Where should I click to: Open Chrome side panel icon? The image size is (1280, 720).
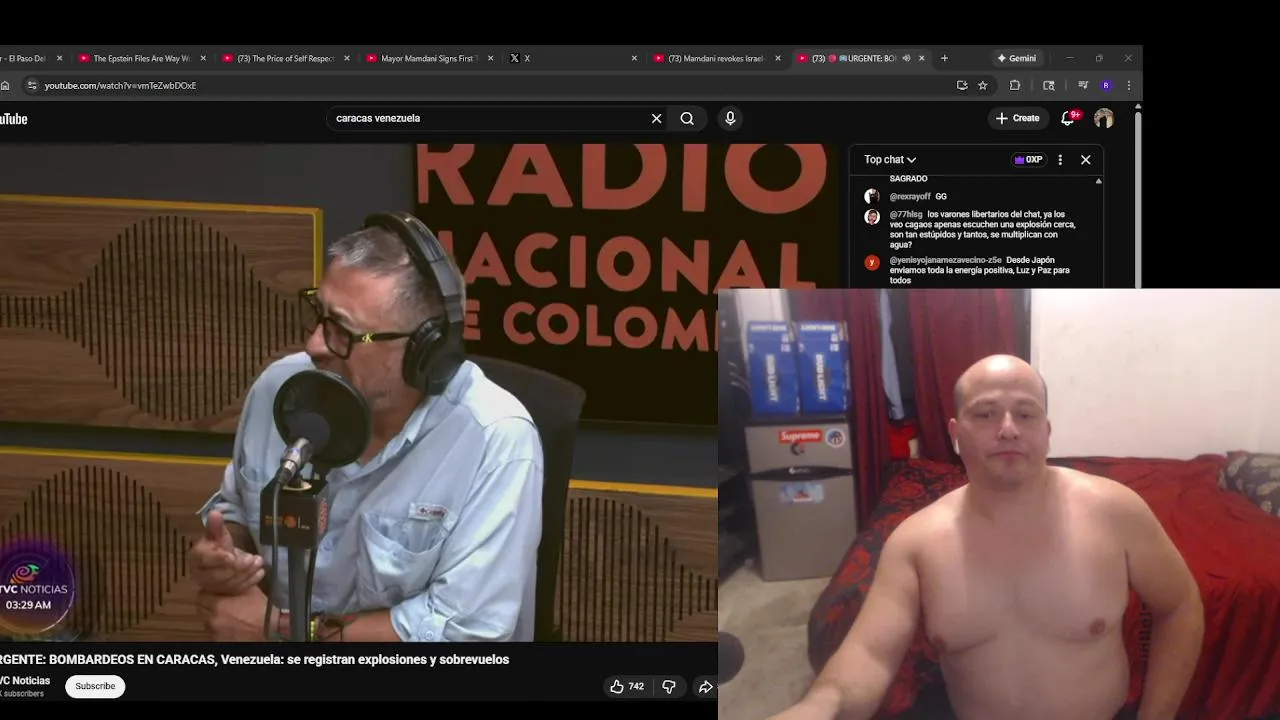point(1049,85)
